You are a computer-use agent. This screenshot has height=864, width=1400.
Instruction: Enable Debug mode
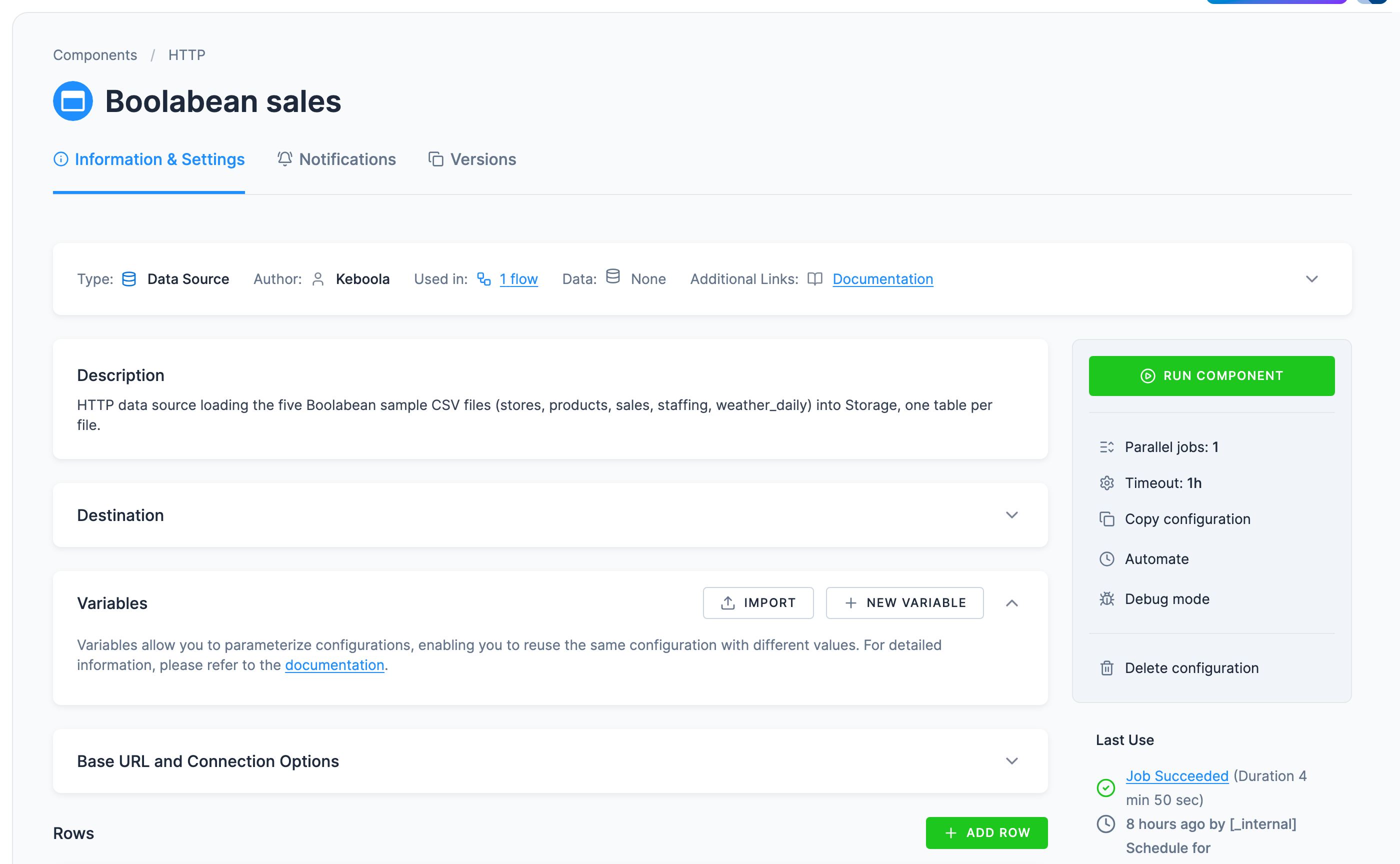[x=1167, y=599]
